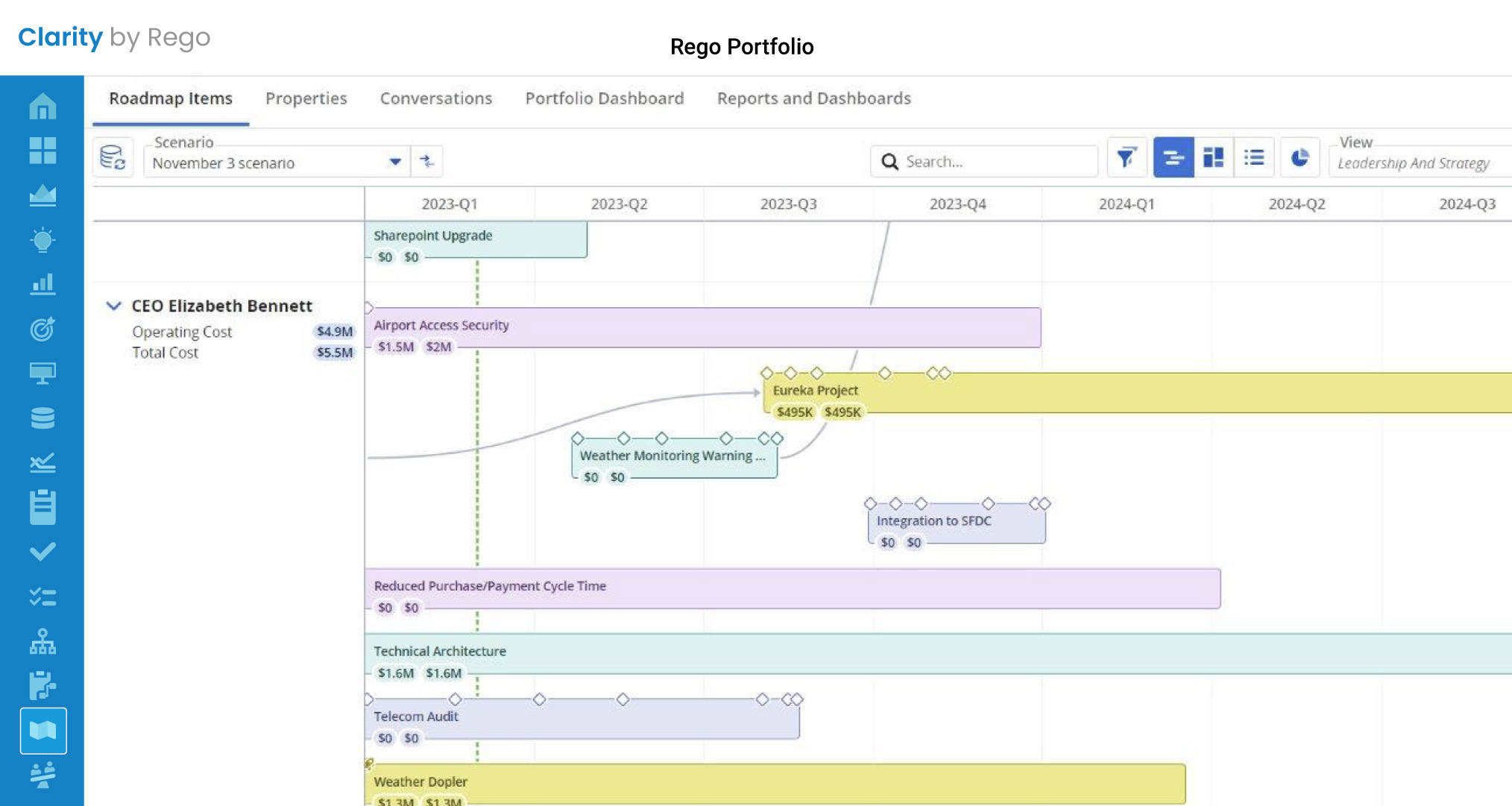
Task: Select the Sharepoint Upgrade roadmap item
Action: 476,239
